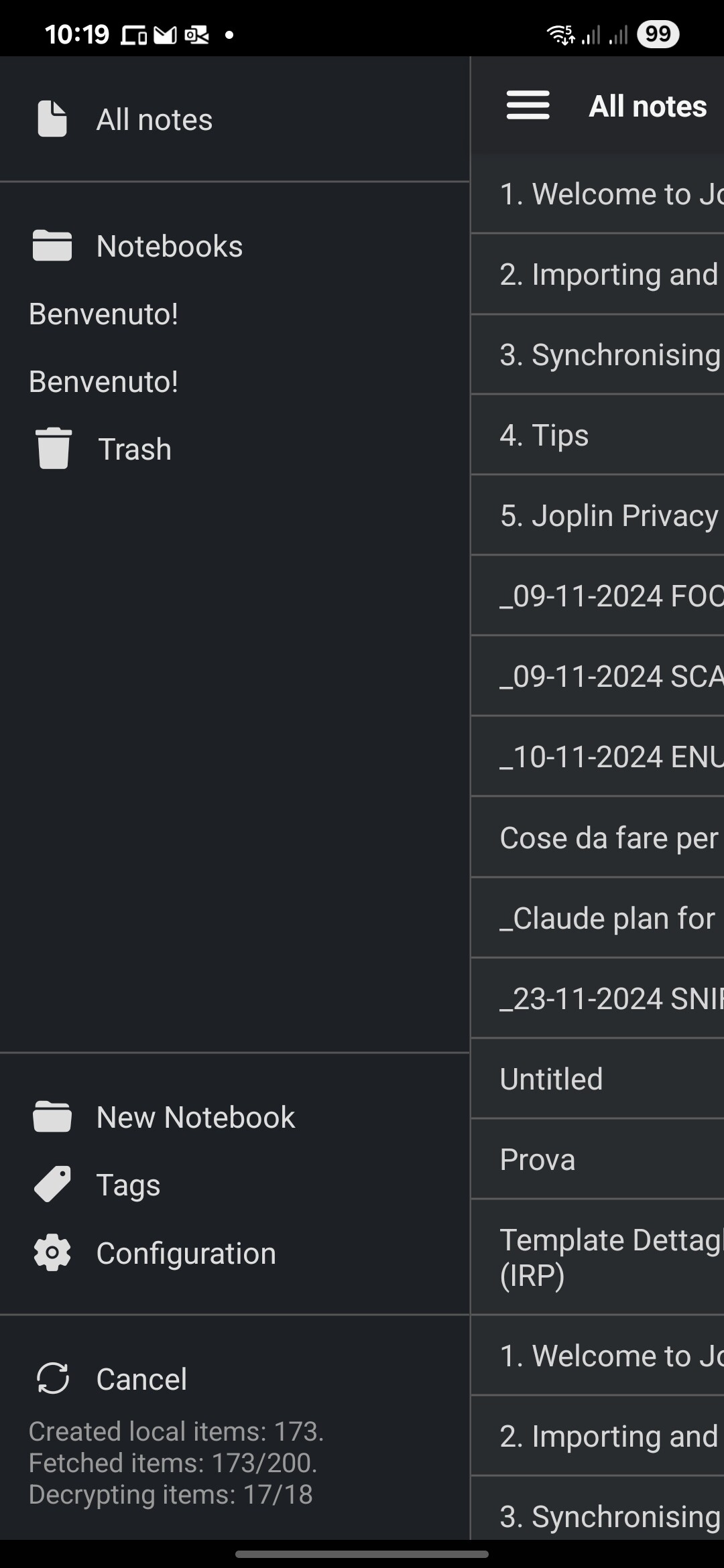Open Configuration gear settings

(235, 1253)
